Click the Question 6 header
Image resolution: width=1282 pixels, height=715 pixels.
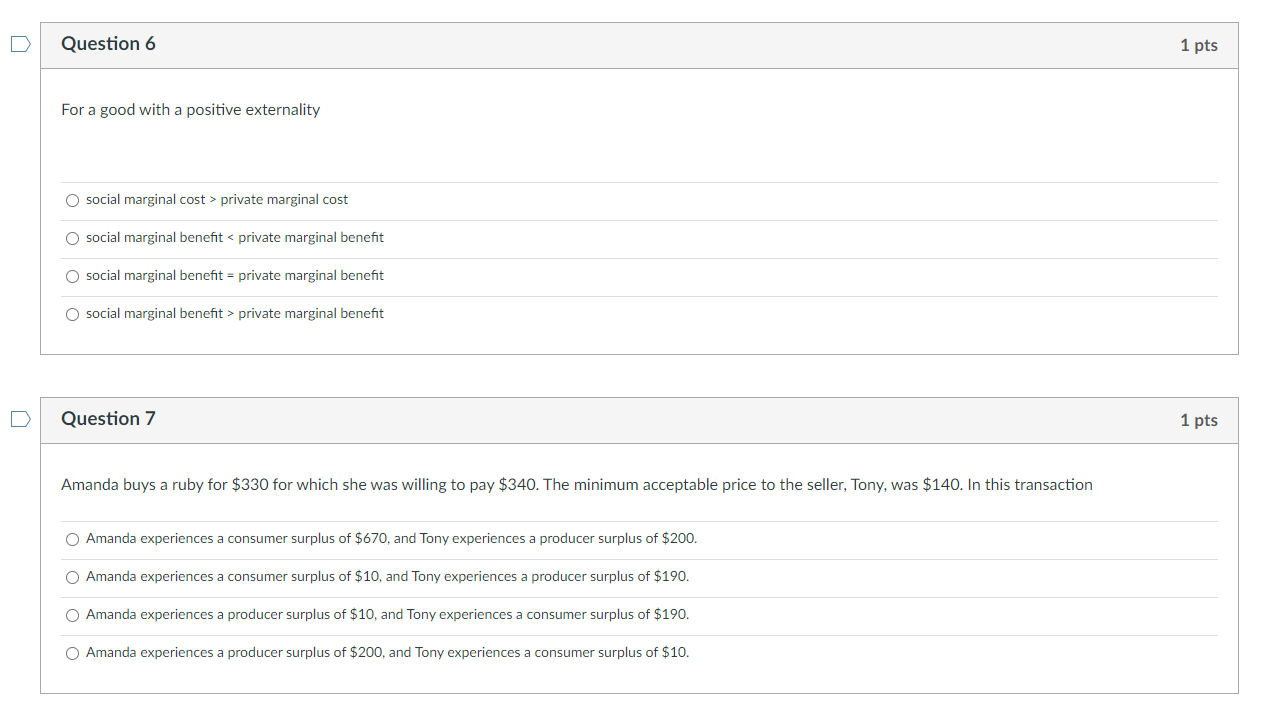pyautogui.click(x=108, y=44)
